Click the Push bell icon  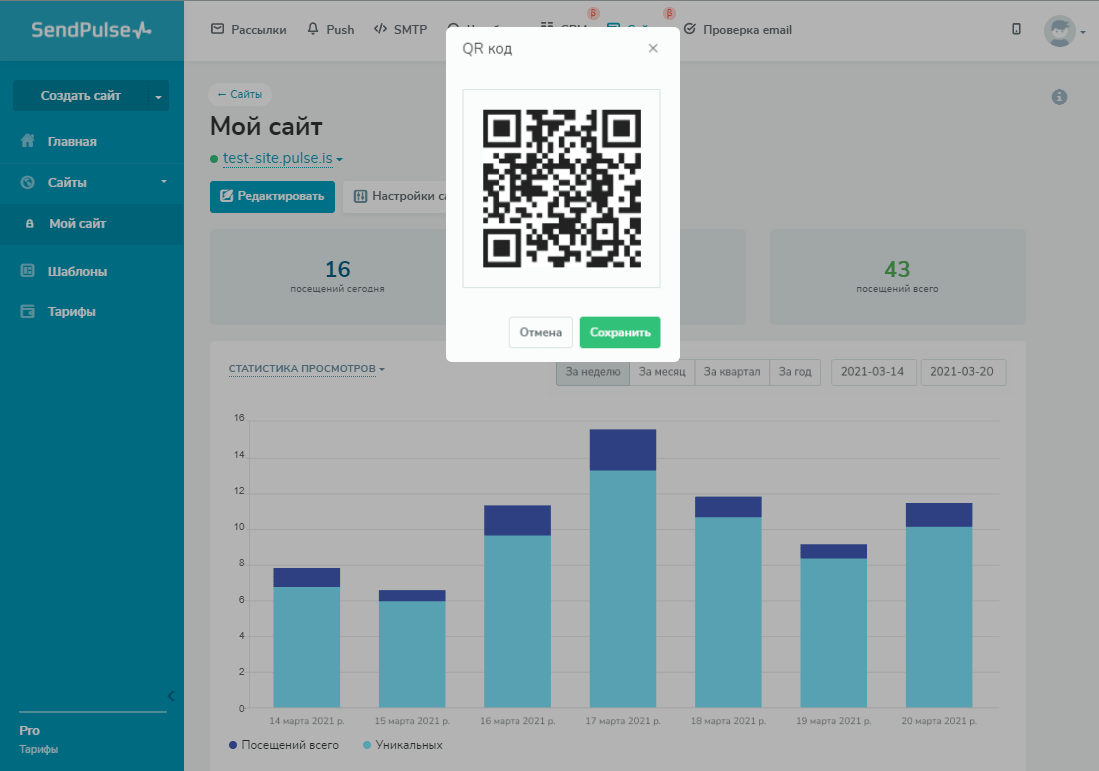point(313,29)
